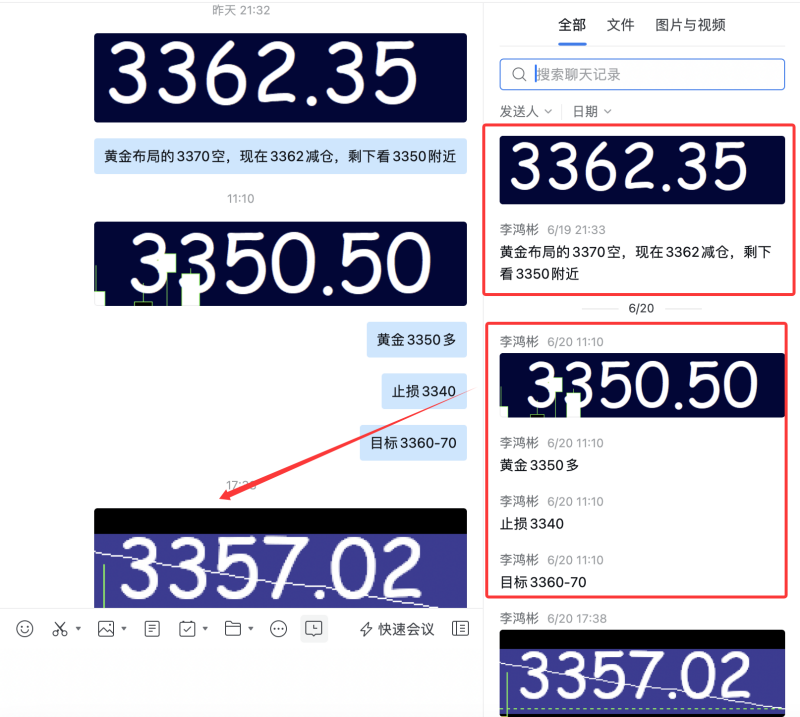Open the schedule calendar icon
Screen dimensions: 800x717
[x=187, y=629]
